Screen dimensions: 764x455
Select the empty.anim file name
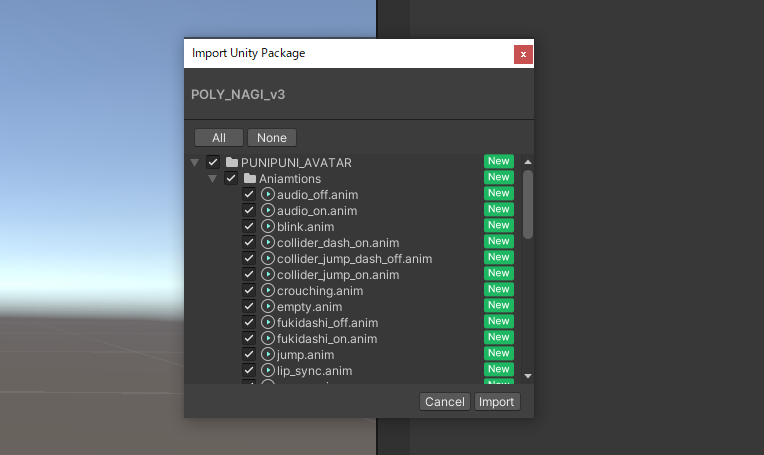(x=309, y=307)
